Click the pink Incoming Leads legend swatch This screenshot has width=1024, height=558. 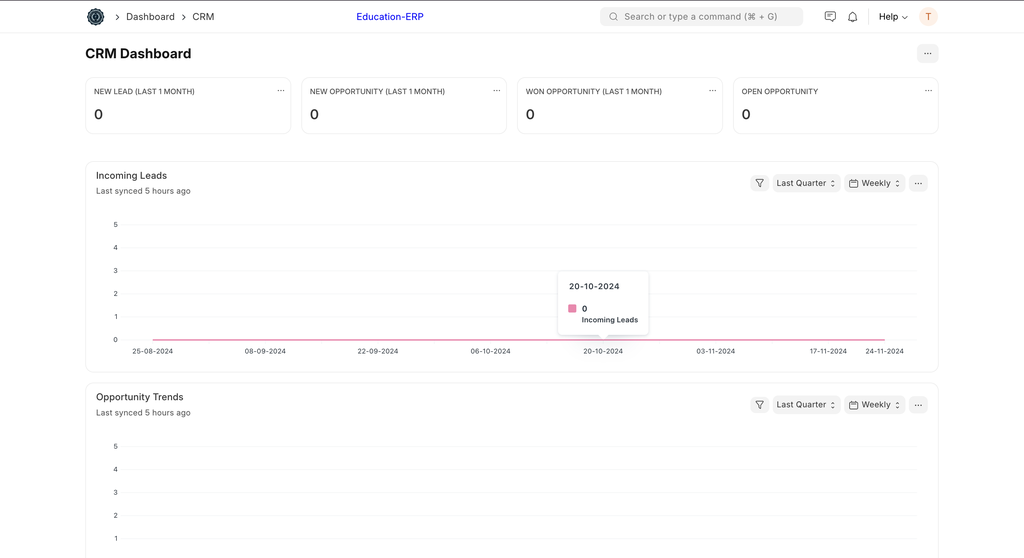pos(572,308)
